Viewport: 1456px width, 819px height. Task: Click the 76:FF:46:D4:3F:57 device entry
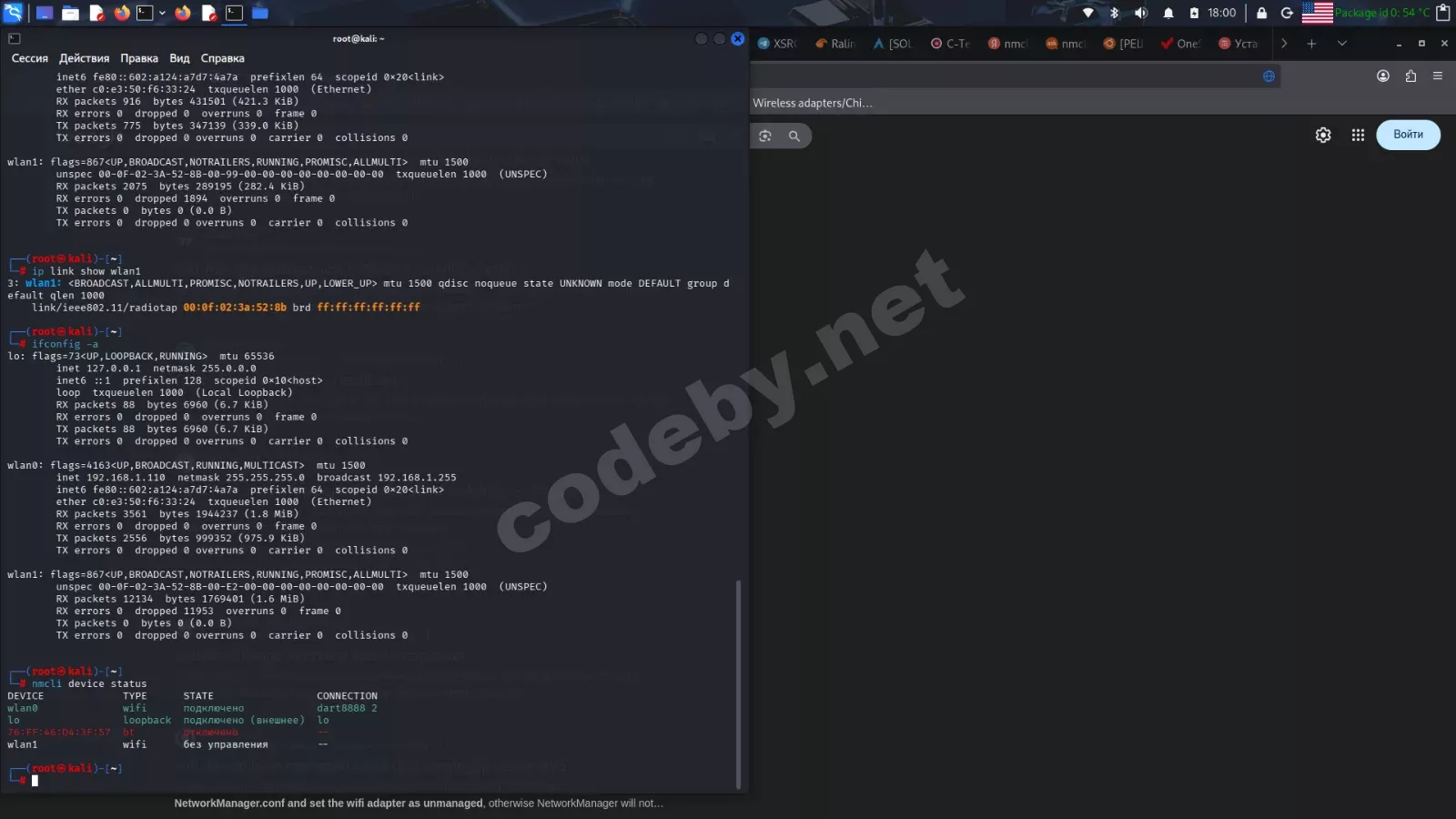tap(59, 733)
